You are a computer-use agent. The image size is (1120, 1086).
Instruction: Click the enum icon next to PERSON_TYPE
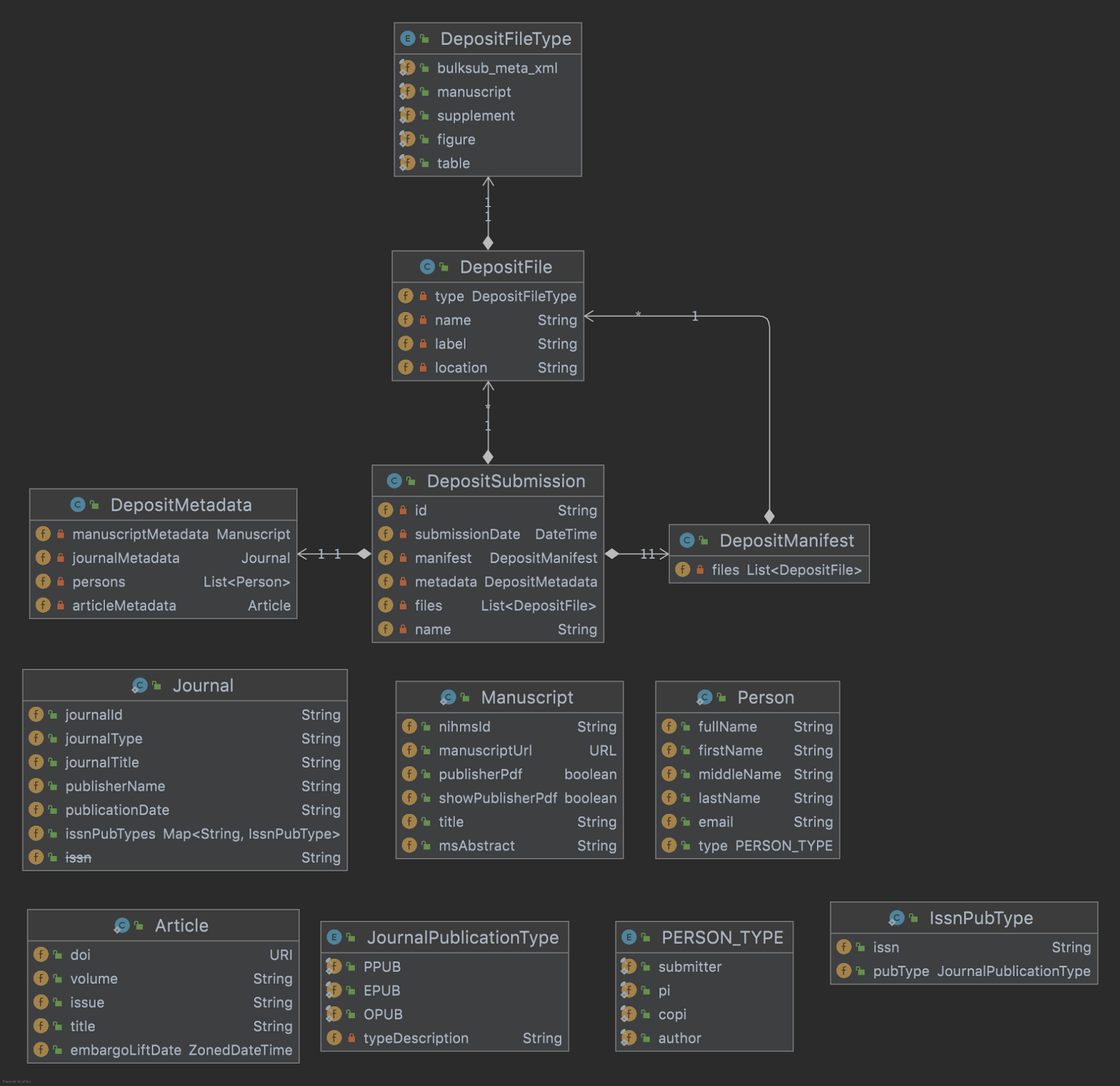pos(629,937)
